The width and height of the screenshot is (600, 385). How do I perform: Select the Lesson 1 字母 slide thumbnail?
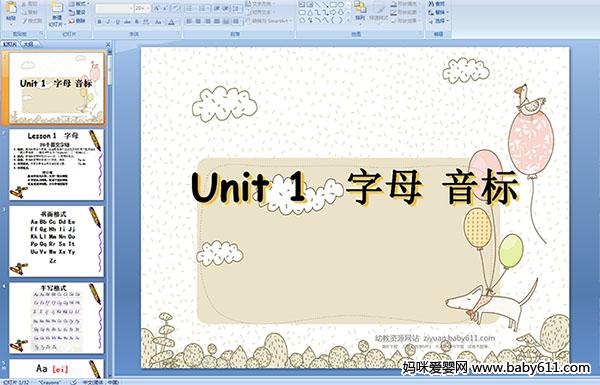56,165
